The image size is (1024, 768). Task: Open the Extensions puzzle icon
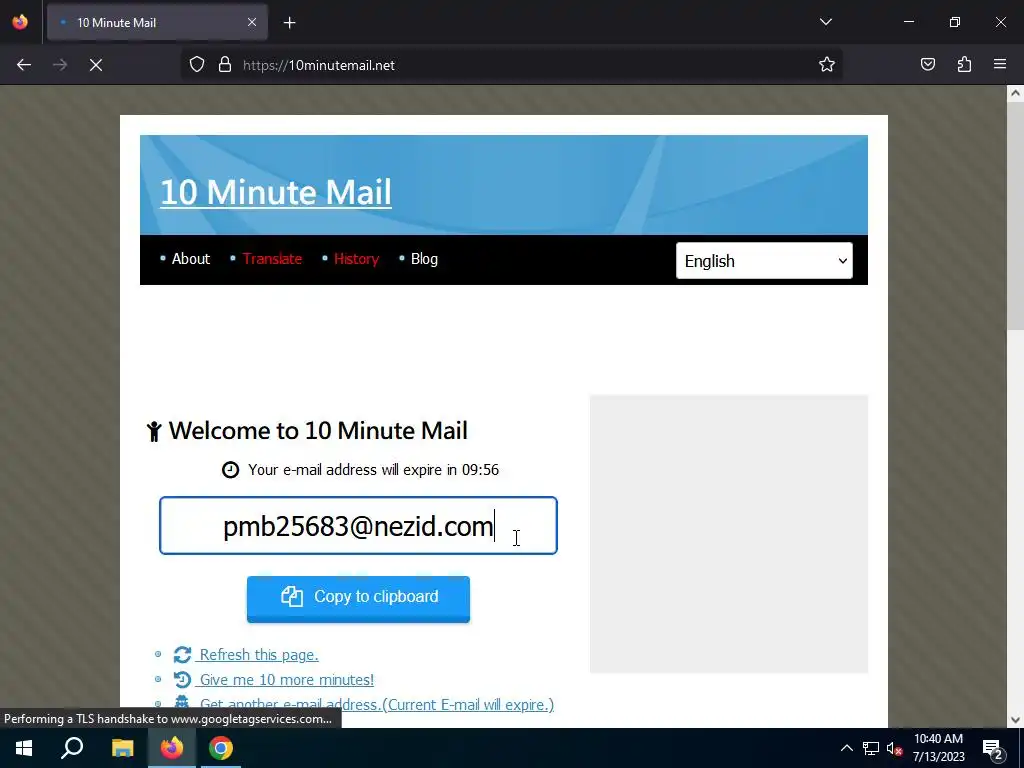click(x=964, y=64)
